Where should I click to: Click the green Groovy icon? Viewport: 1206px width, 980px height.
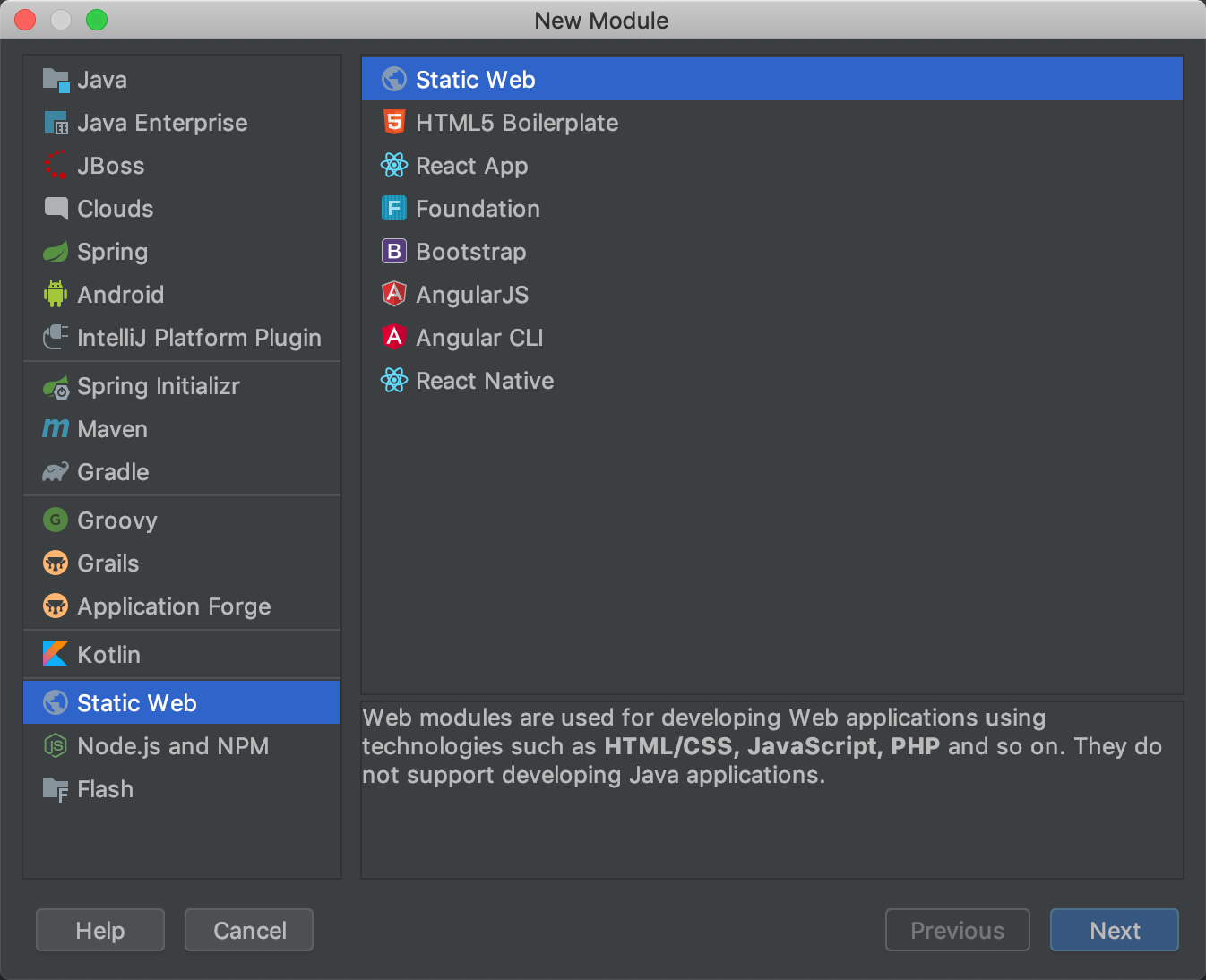(56, 520)
